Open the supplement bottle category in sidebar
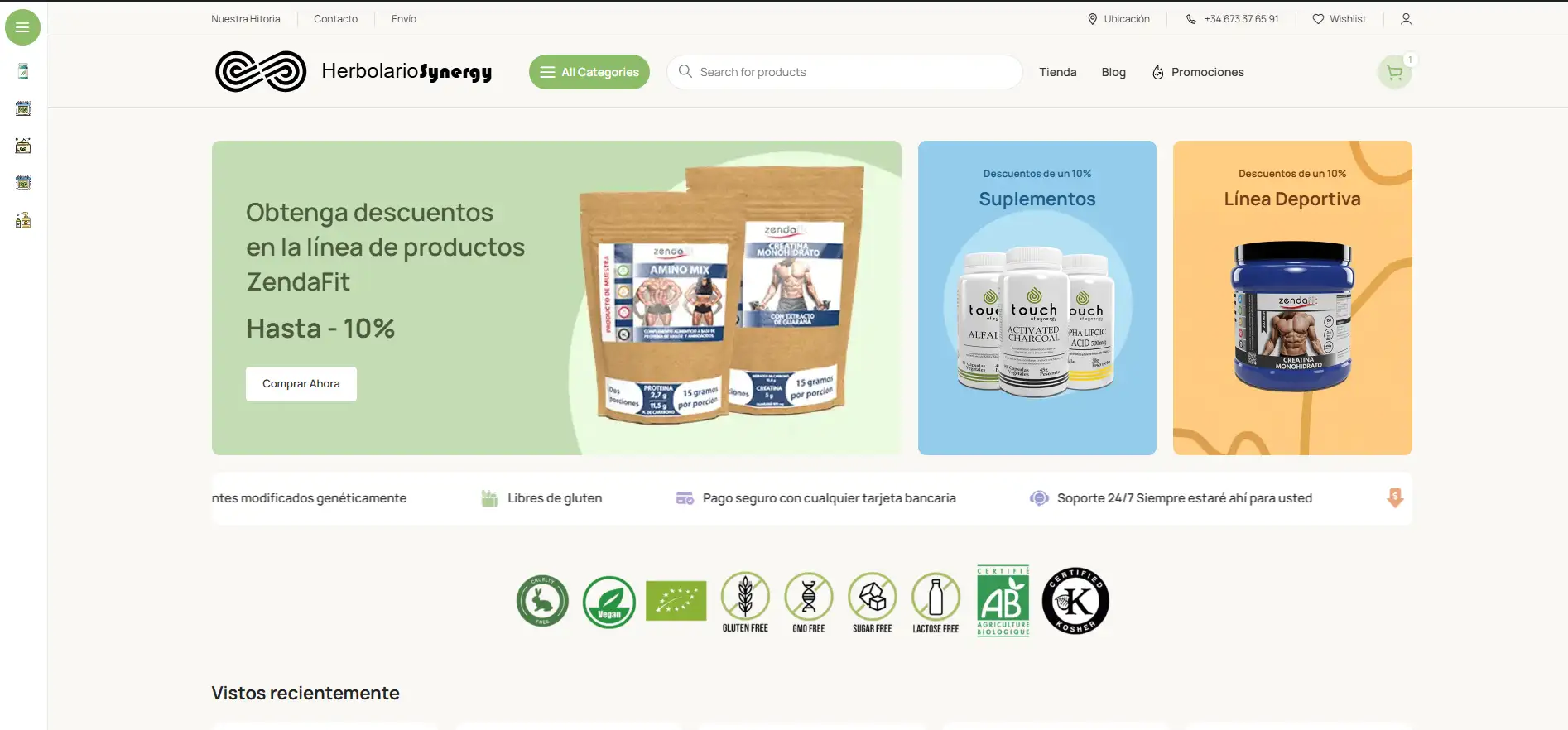The image size is (1568, 730). 23,72
